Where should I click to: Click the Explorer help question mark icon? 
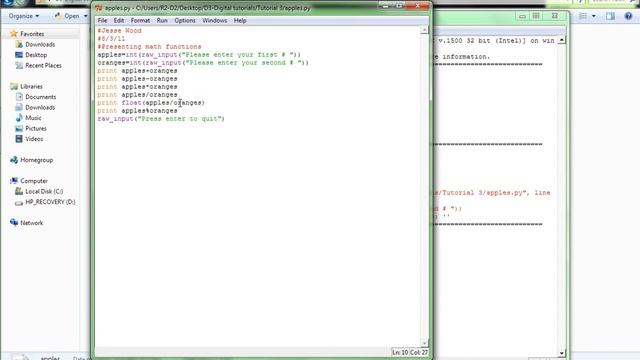628,16
